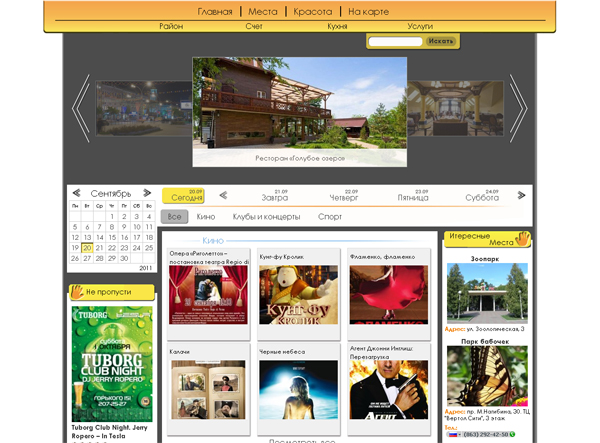
Task: Filter events by Кино
Action: coord(206,217)
